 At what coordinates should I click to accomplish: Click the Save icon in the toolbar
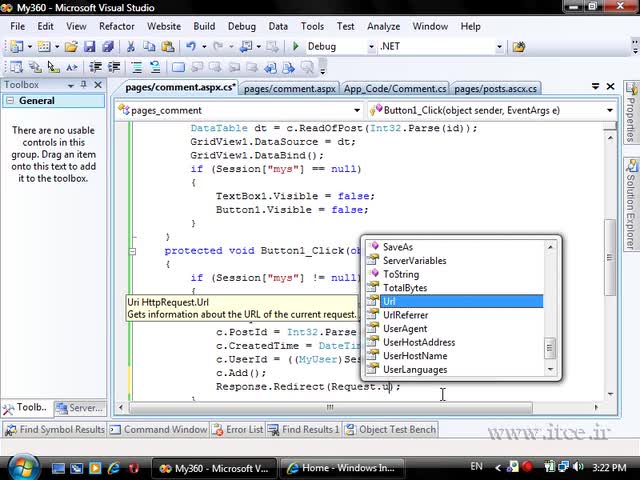point(89,47)
